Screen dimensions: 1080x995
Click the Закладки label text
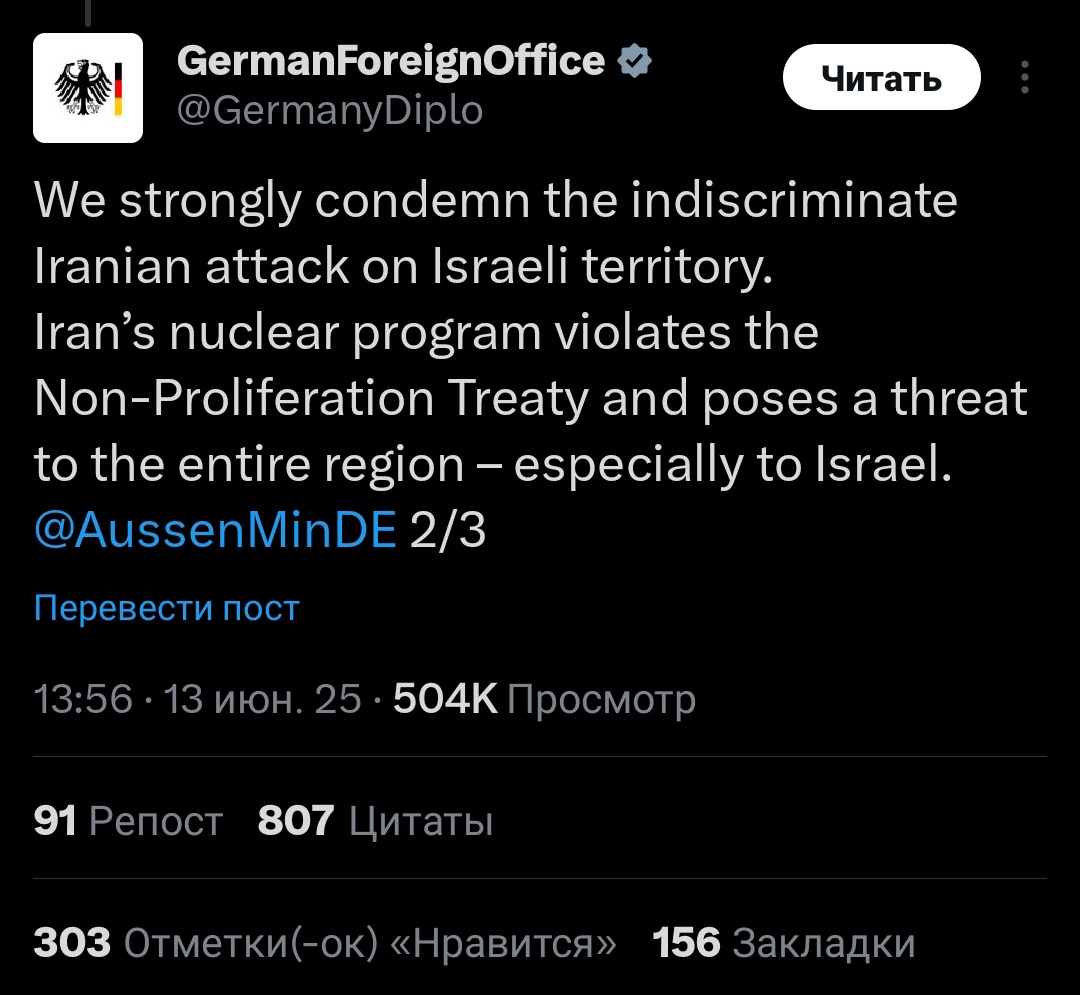pyautogui.click(x=824, y=943)
